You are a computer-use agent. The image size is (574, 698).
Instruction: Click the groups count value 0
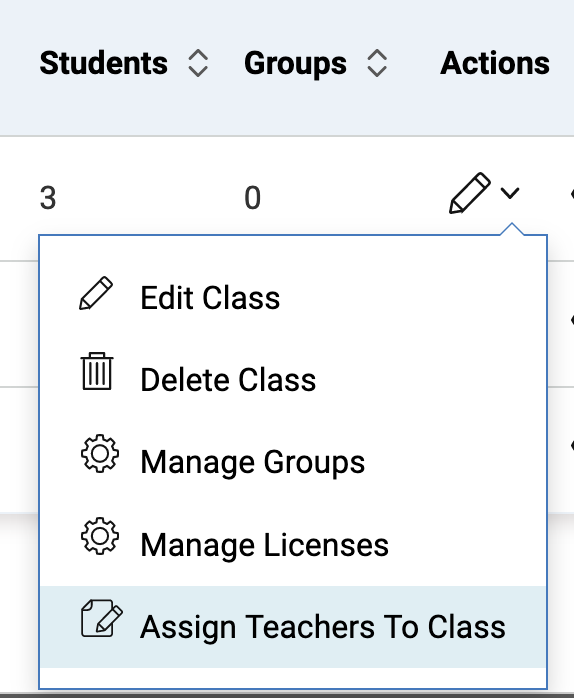(252, 198)
